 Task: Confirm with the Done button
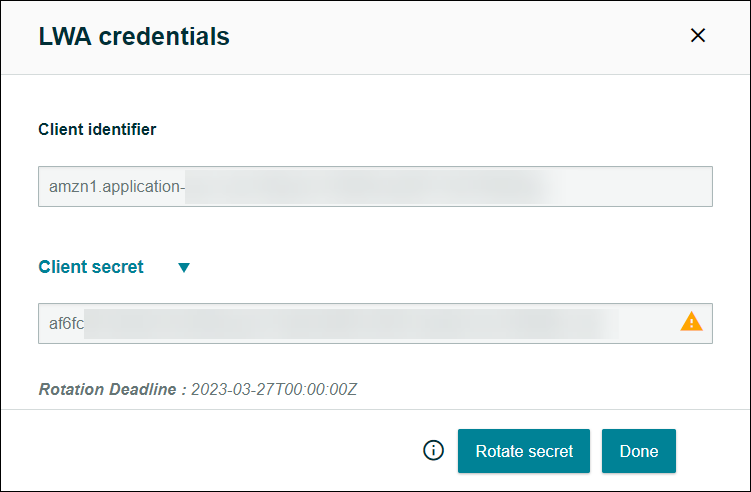[638, 451]
